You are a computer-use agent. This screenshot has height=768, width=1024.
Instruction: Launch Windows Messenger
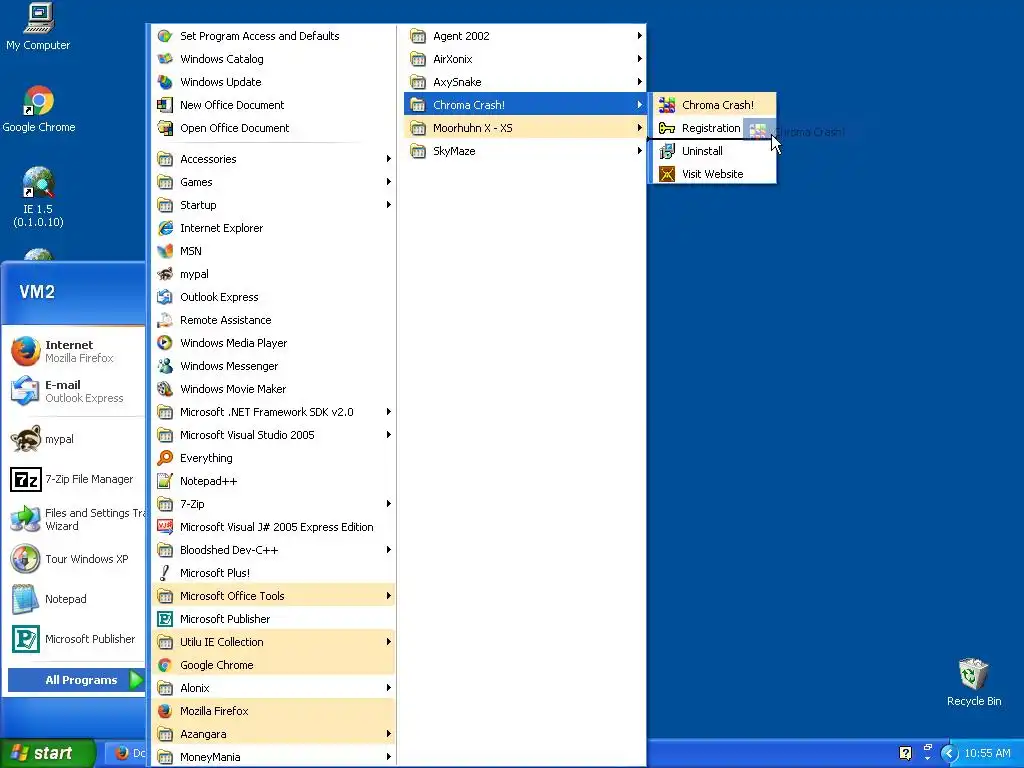[274, 366]
